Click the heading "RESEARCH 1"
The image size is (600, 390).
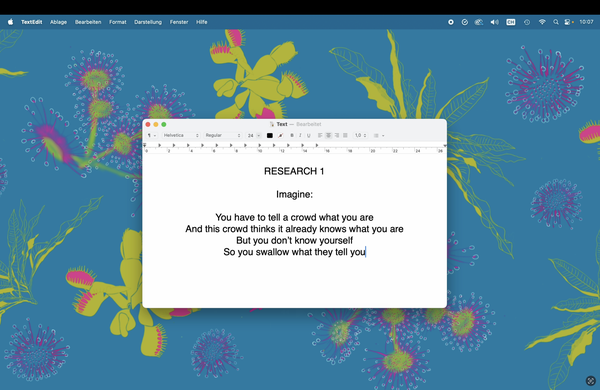pos(294,171)
